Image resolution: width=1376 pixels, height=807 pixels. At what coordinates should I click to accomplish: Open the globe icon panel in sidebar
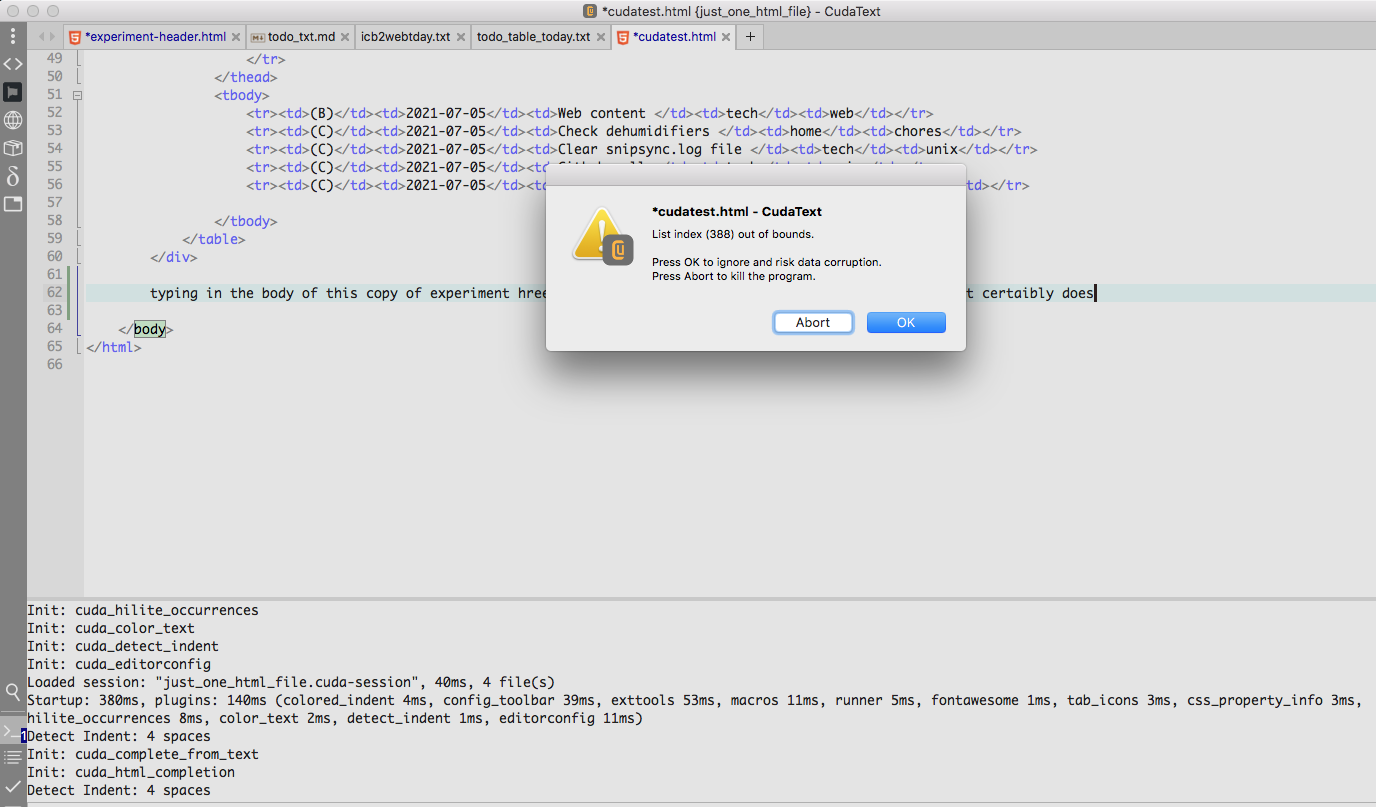click(x=13, y=120)
